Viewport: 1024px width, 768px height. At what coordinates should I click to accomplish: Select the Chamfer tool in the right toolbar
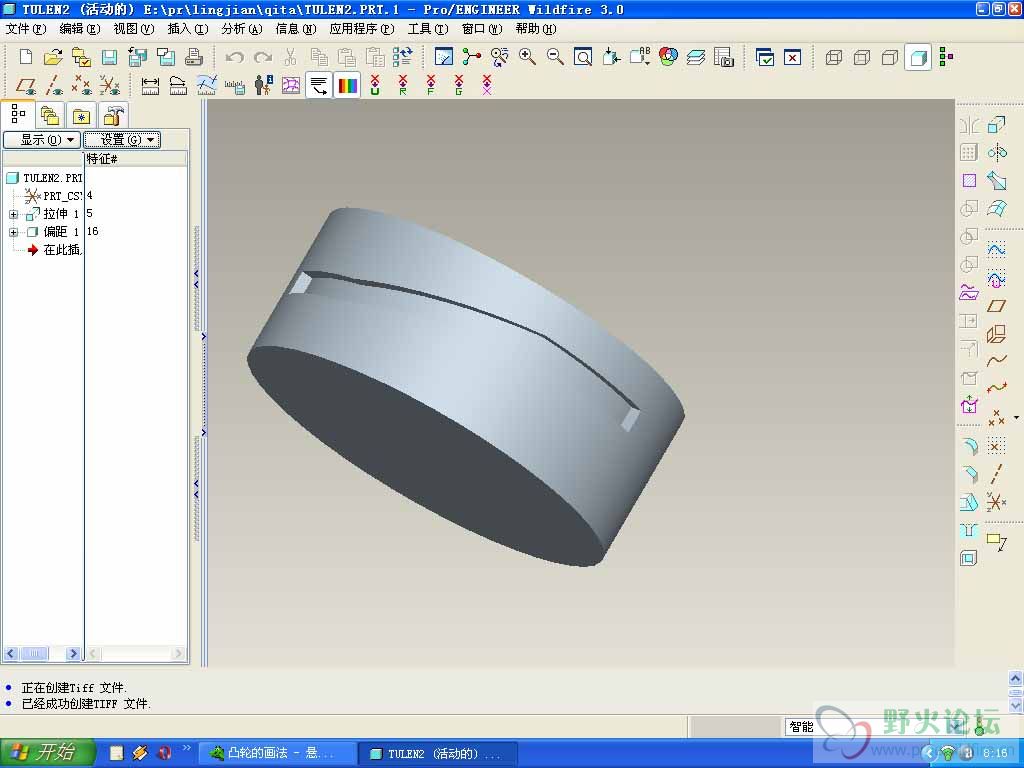click(969, 474)
